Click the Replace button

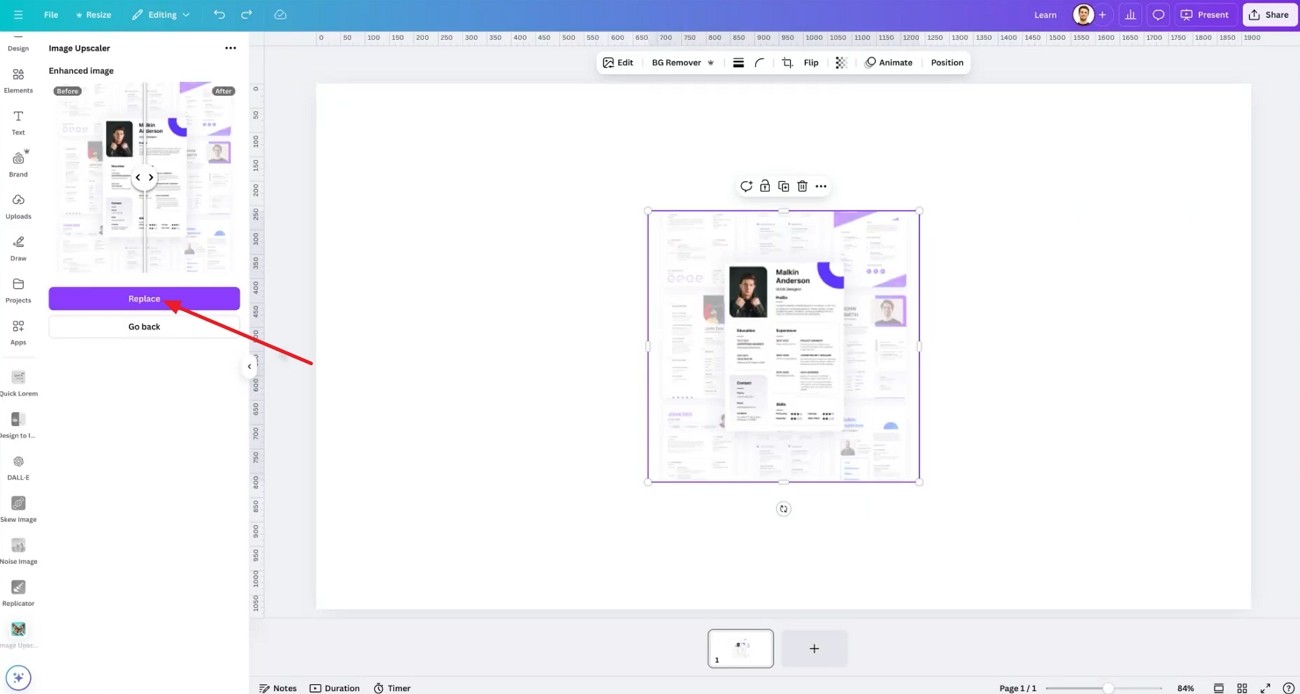tap(144, 298)
